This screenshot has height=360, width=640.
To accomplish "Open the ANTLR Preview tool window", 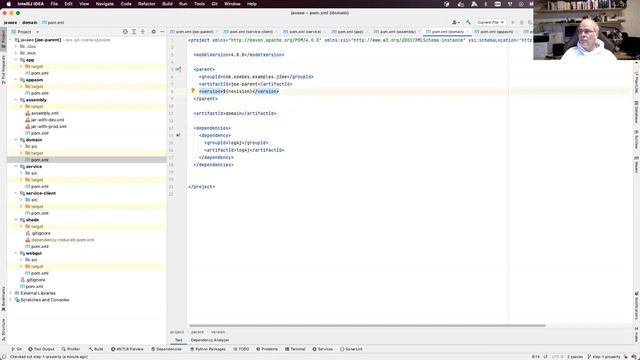I will point(127,349).
